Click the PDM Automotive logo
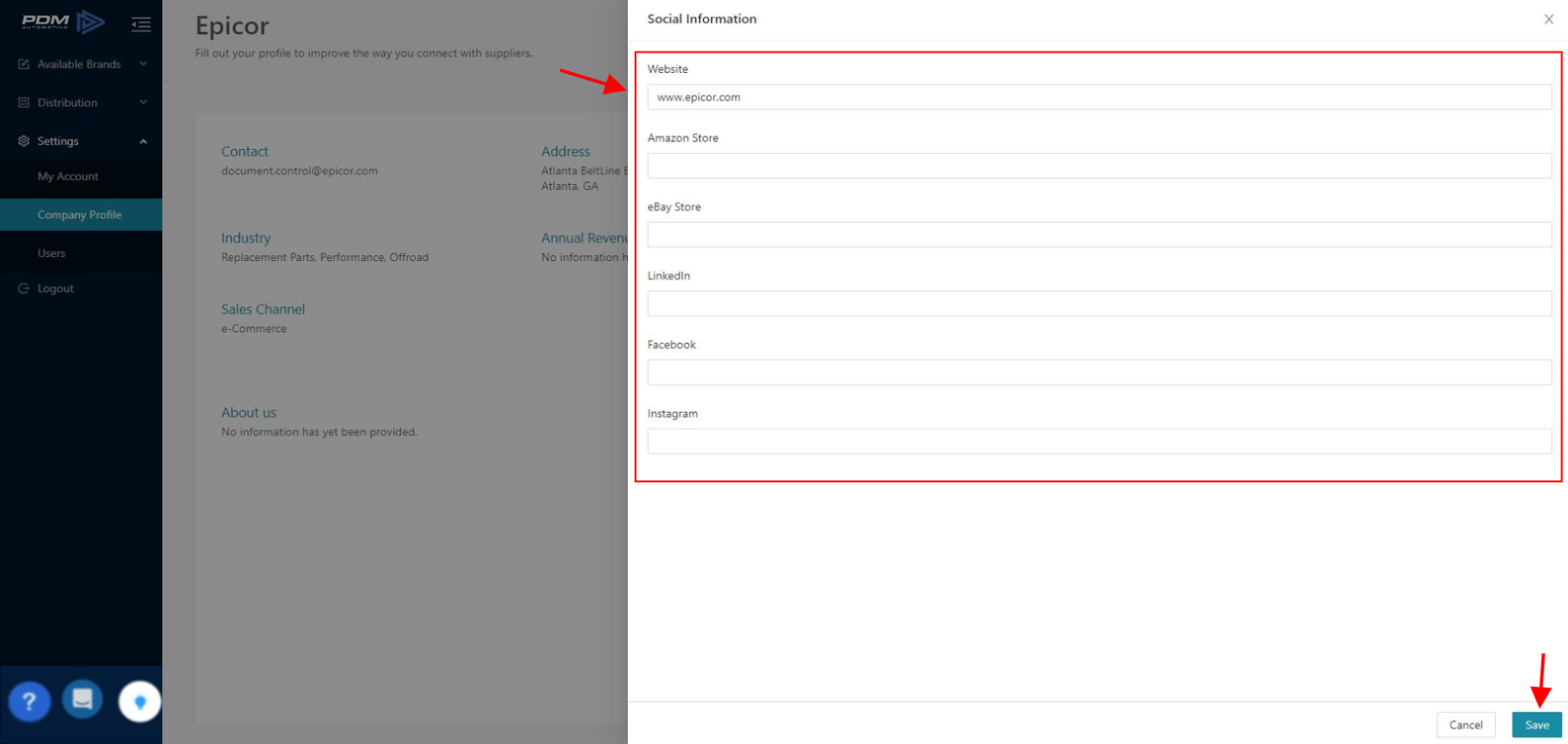The width and height of the screenshot is (1568, 744). 63,23
